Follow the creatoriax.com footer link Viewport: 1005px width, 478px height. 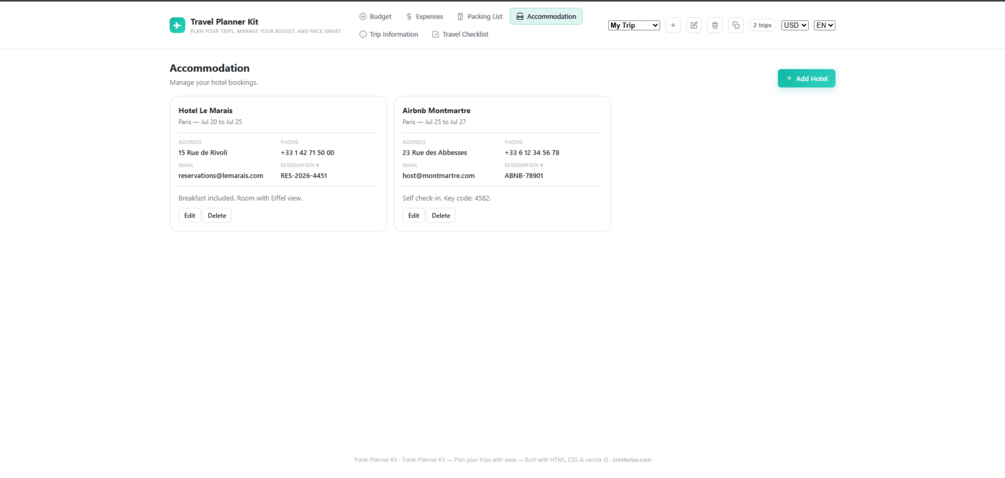(x=631, y=459)
